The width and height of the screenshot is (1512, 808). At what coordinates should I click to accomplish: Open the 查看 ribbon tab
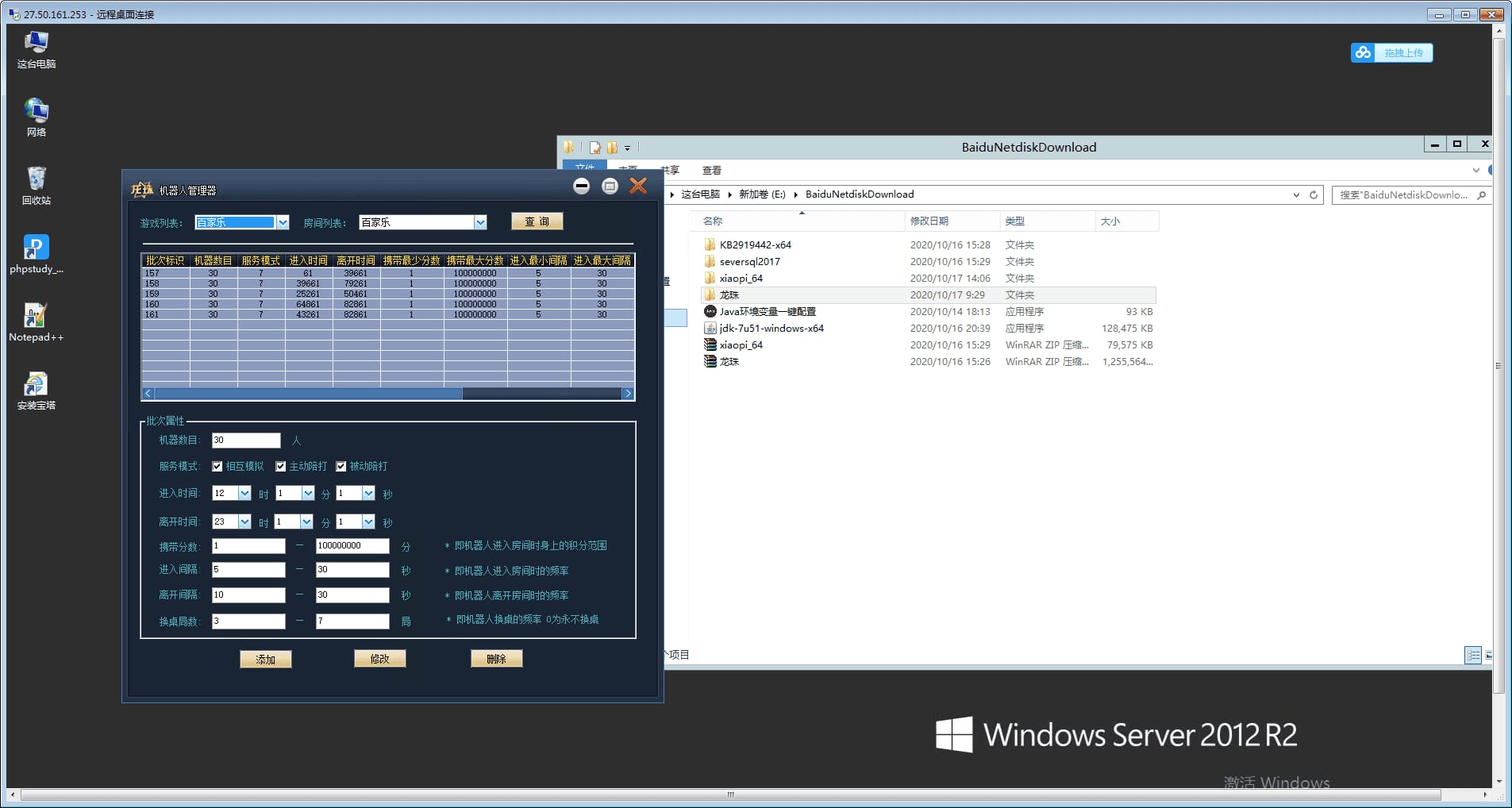(711, 171)
